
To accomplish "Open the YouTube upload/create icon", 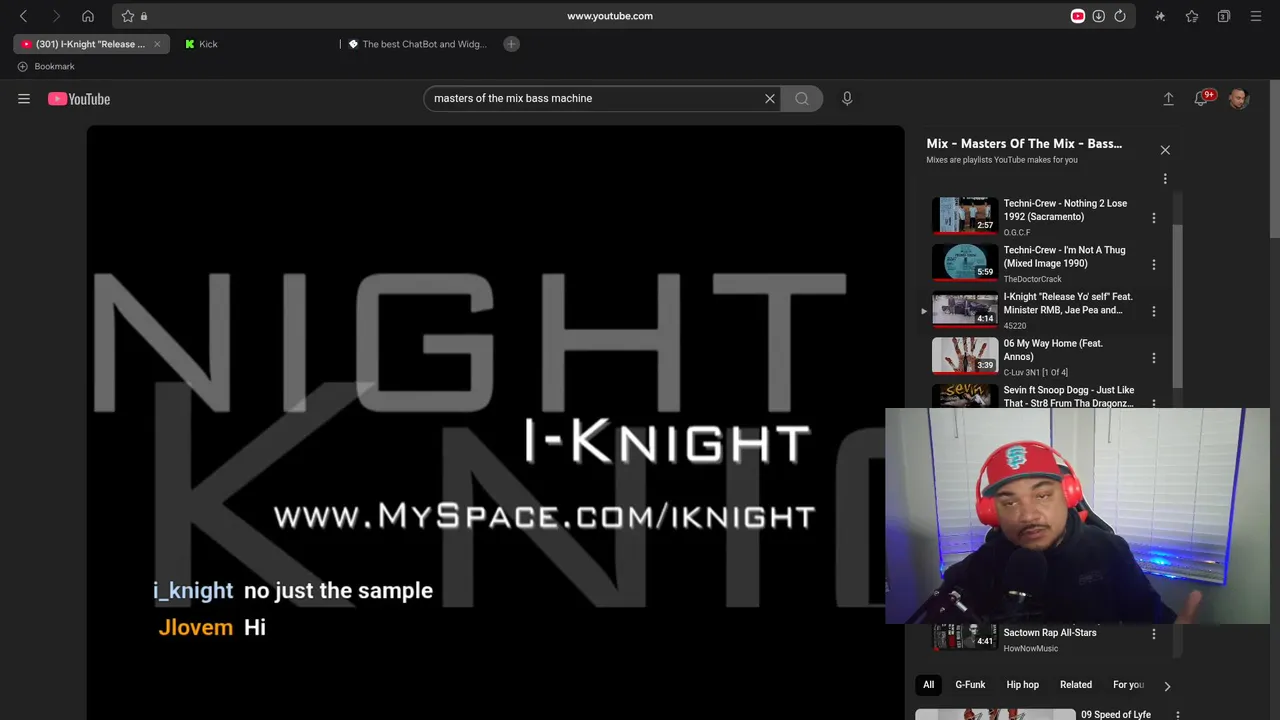I will pyautogui.click(x=1168, y=99).
